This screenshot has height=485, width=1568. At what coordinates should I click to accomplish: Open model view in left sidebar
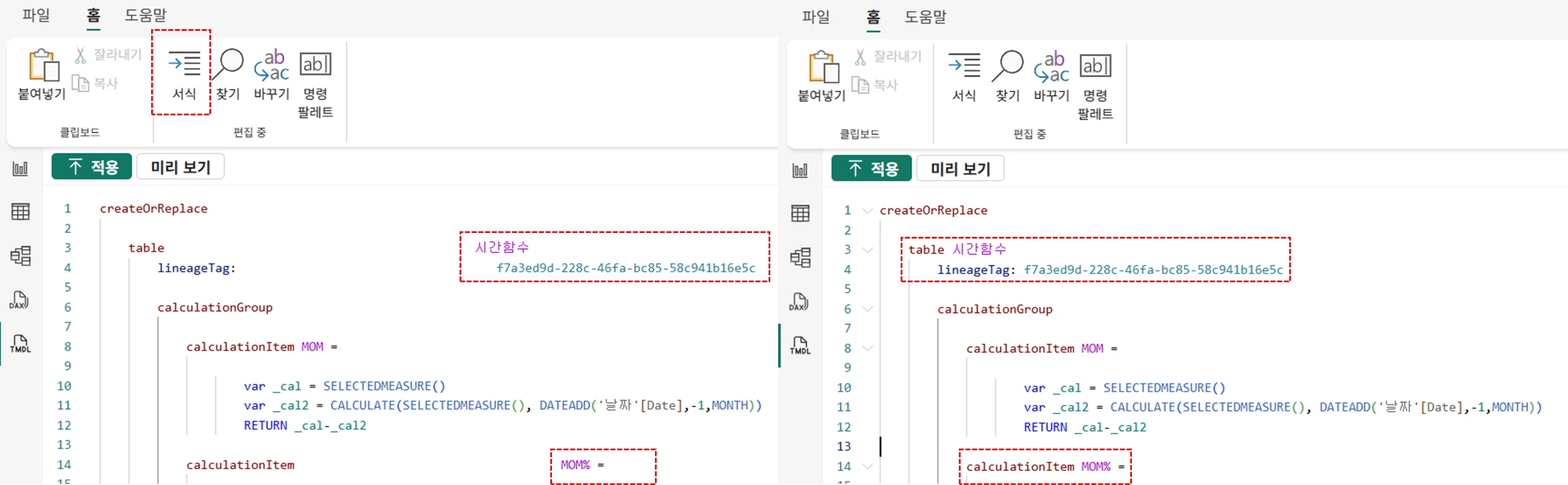coord(20,256)
